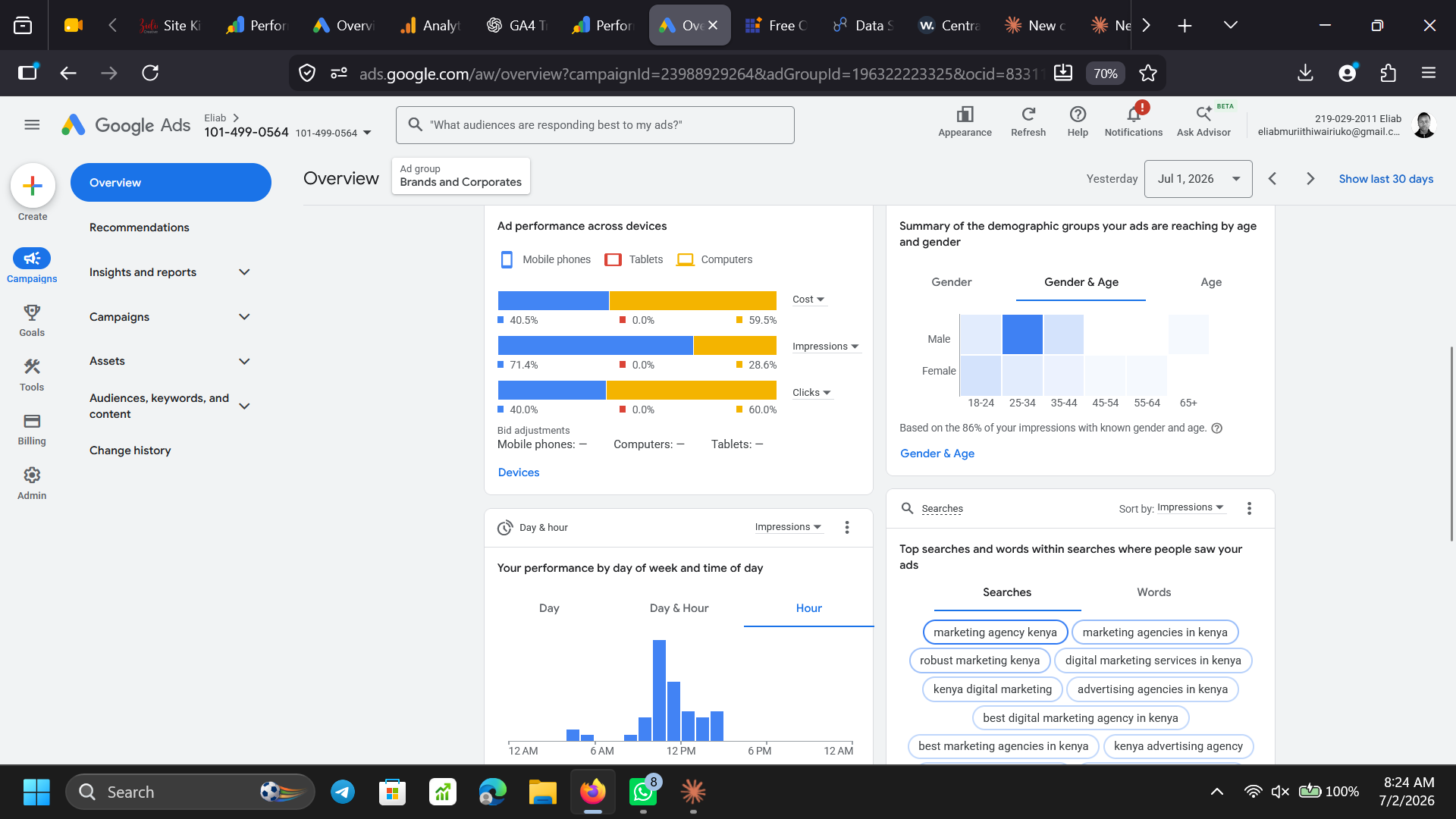Click the tallest hourly impressions bar
The width and height of the screenshot is (1456, 819).
click(659, 690)
